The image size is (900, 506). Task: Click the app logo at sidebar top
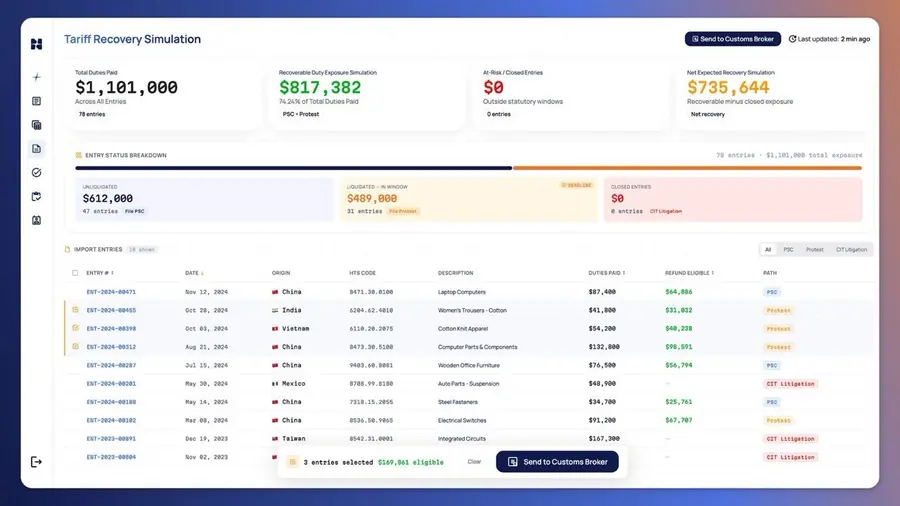36,44
